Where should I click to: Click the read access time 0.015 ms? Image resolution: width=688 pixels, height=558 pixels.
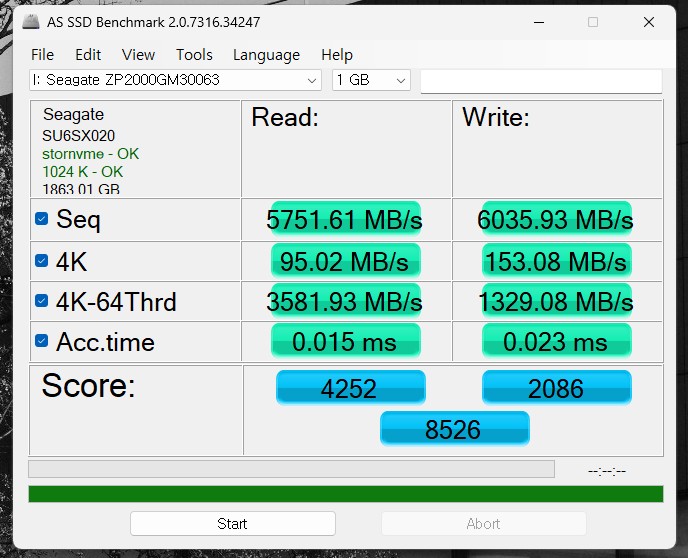pyautogui.click(x=345, y=341)
